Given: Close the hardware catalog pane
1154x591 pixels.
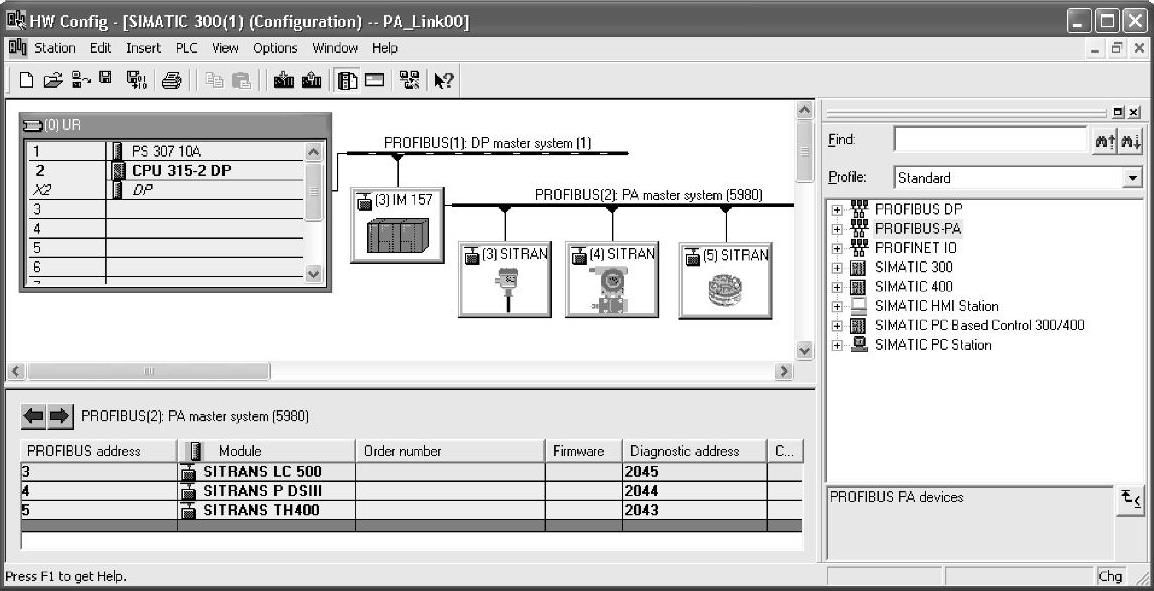Looking at the screenshot, I should [x=1134, y=113].
